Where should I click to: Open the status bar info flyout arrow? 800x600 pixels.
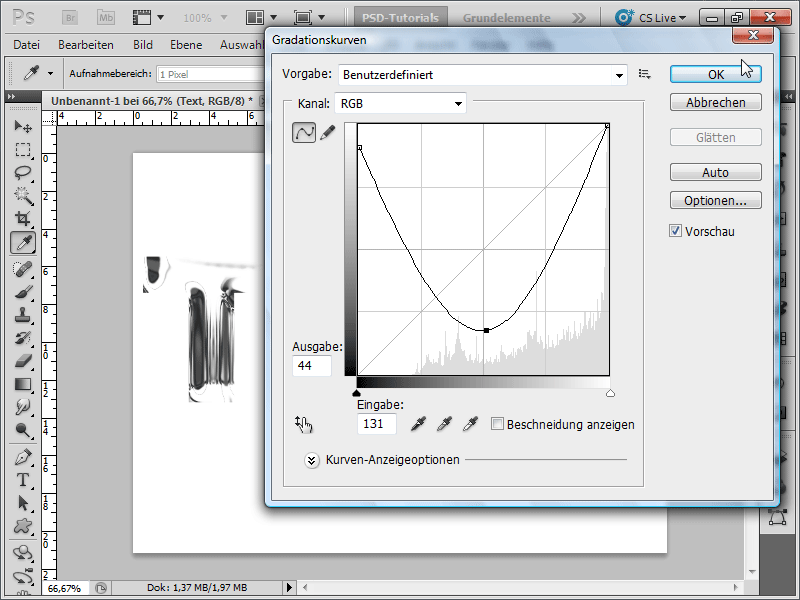point(289,588)
